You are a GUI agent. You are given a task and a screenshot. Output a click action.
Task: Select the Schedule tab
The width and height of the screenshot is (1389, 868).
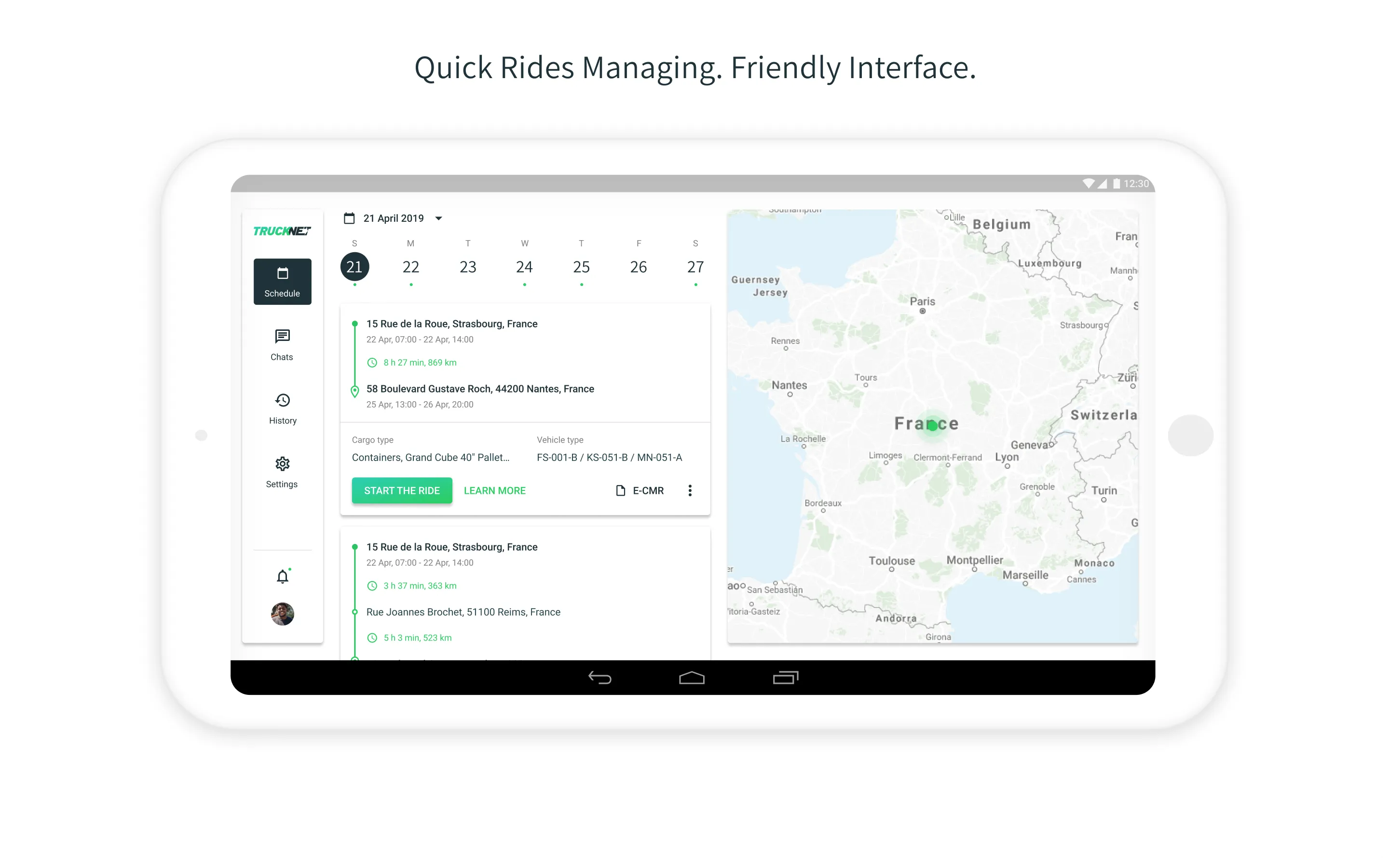coord(282,281)
